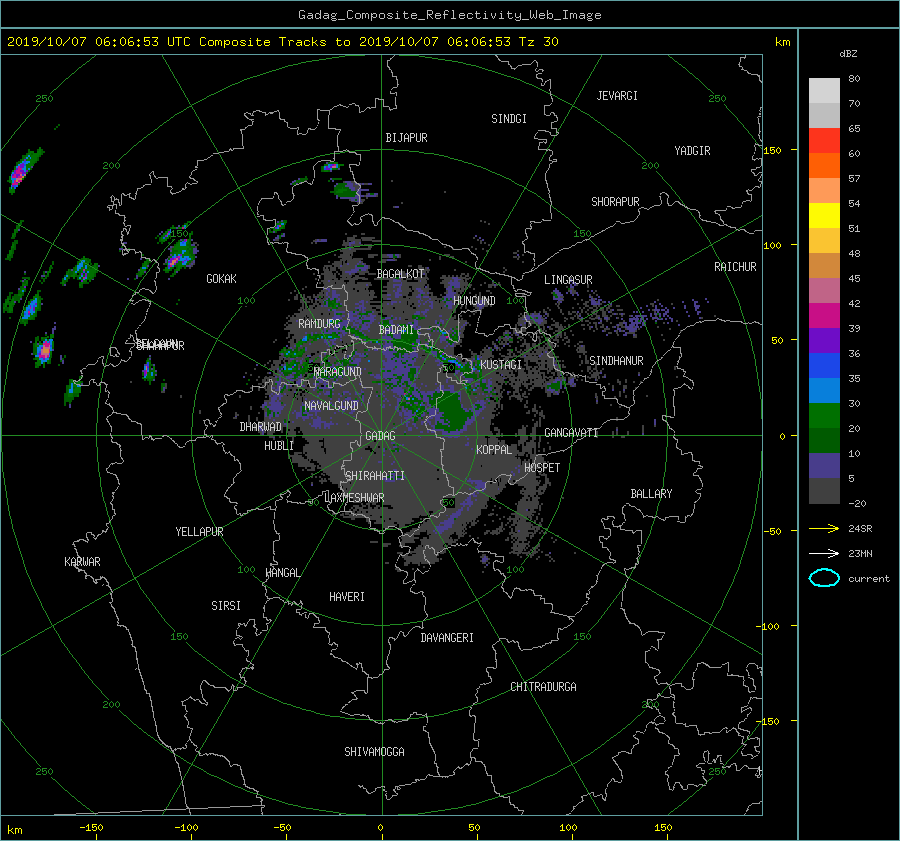Image resolution: width=900 pixels, height=841 pixels.
Task: Click the dBZ legend heading
Action: coord(848,54)
